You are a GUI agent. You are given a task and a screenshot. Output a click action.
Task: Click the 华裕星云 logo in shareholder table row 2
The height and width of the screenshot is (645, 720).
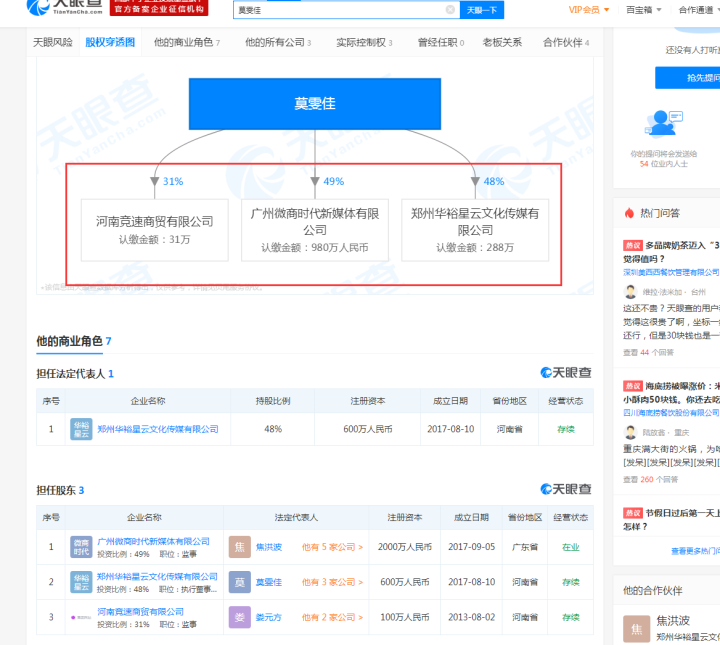coord(81,582)
